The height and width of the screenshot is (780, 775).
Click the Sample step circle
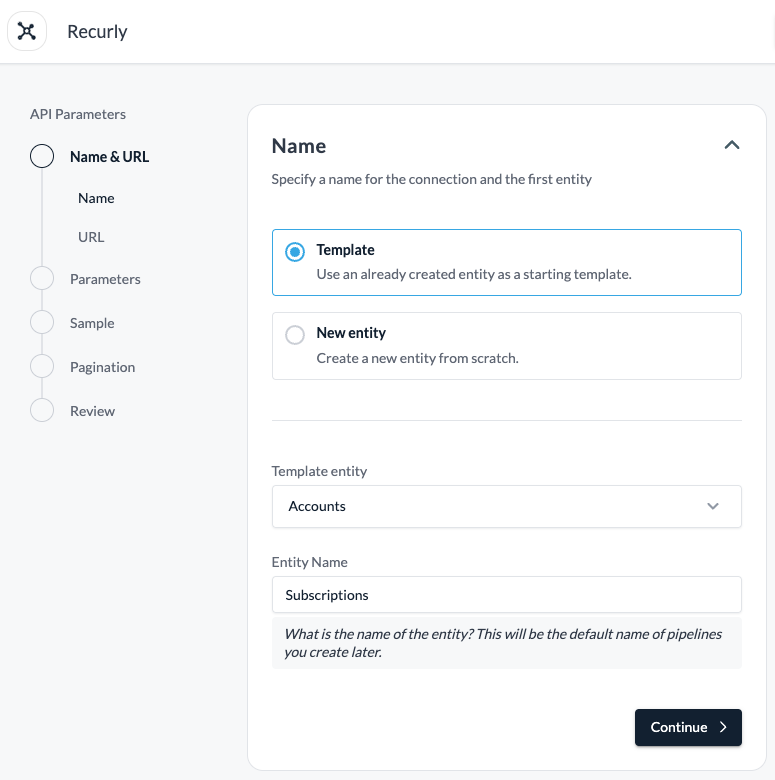42,323
